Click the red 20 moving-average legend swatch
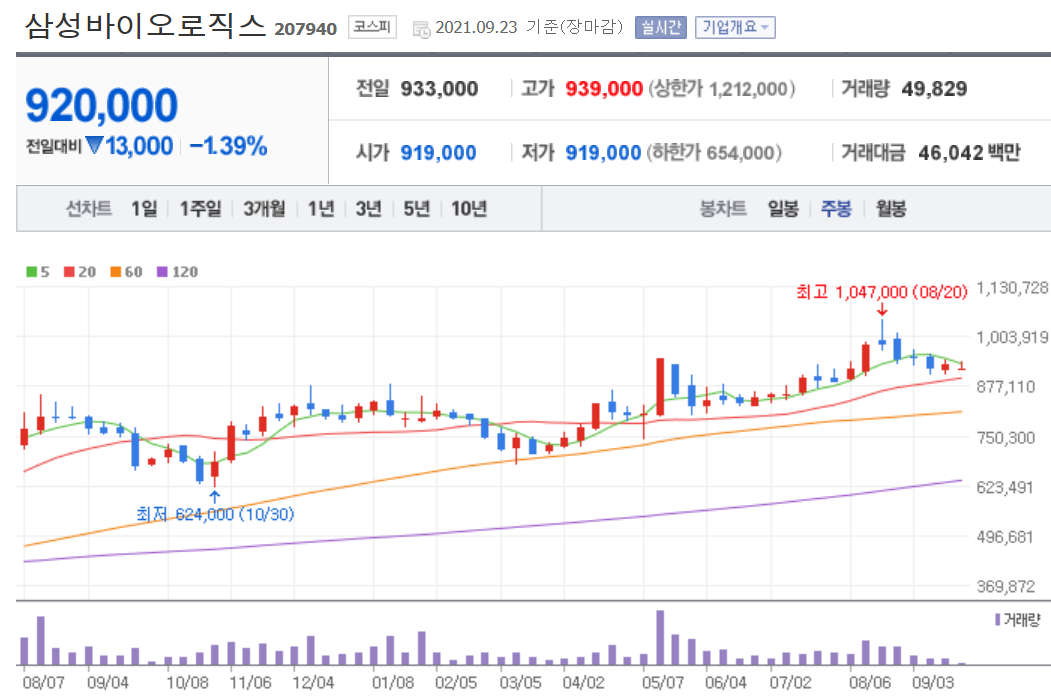Viewport: 1051px width, 700px height. click(69, 272)
